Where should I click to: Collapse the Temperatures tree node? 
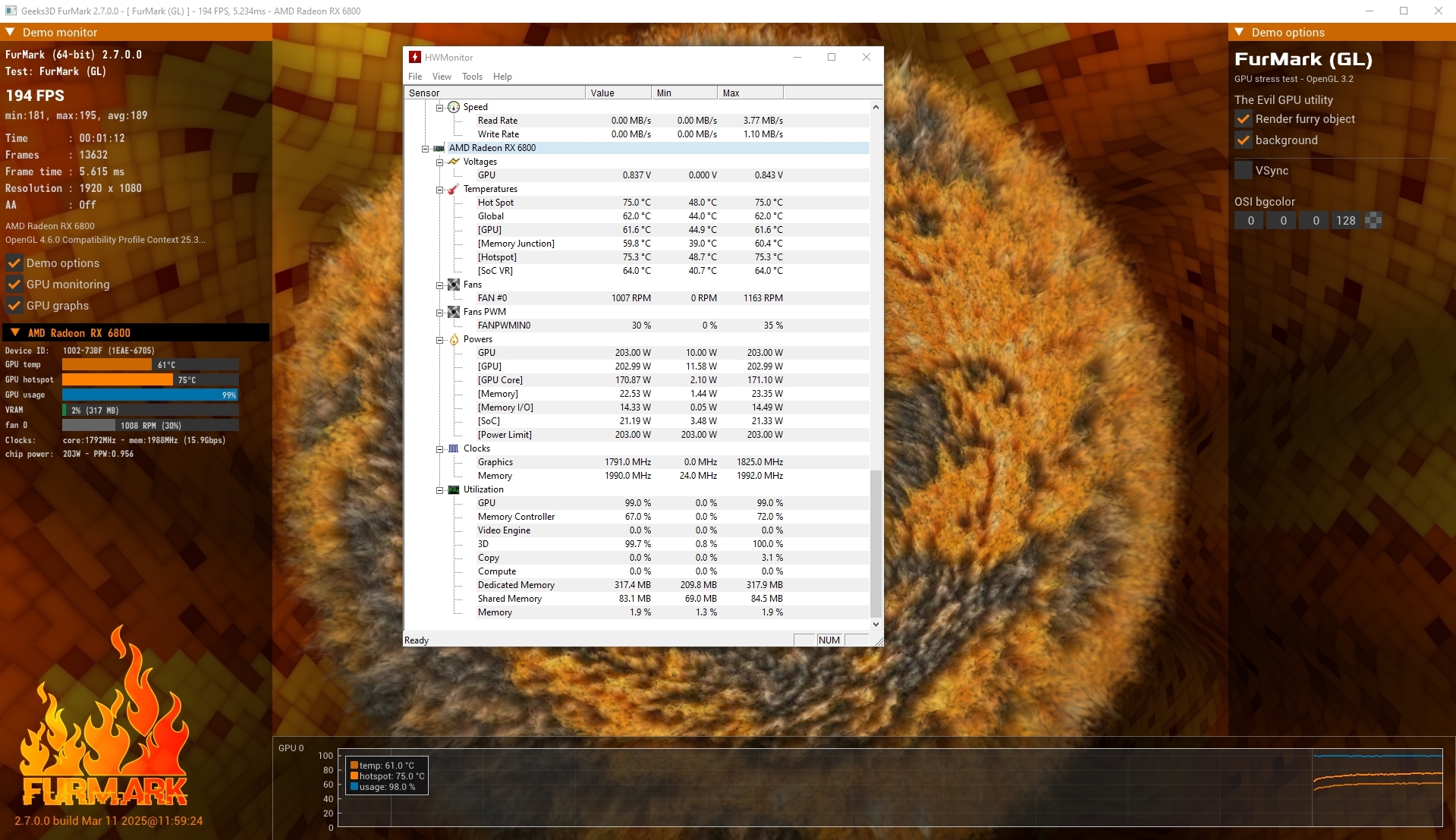click(x=439, y=190)
